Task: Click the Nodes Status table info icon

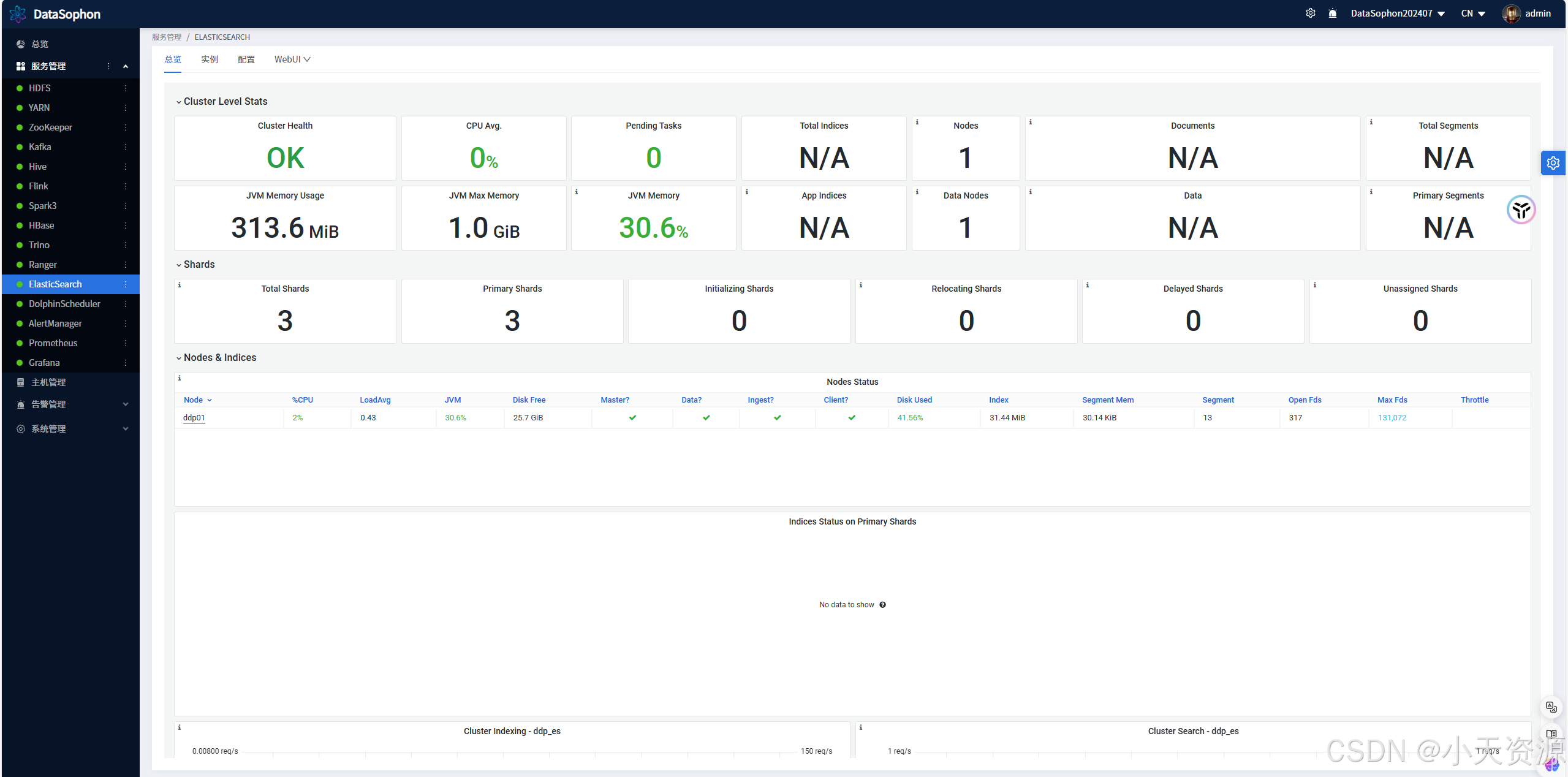Action: (x=180, y=378)
